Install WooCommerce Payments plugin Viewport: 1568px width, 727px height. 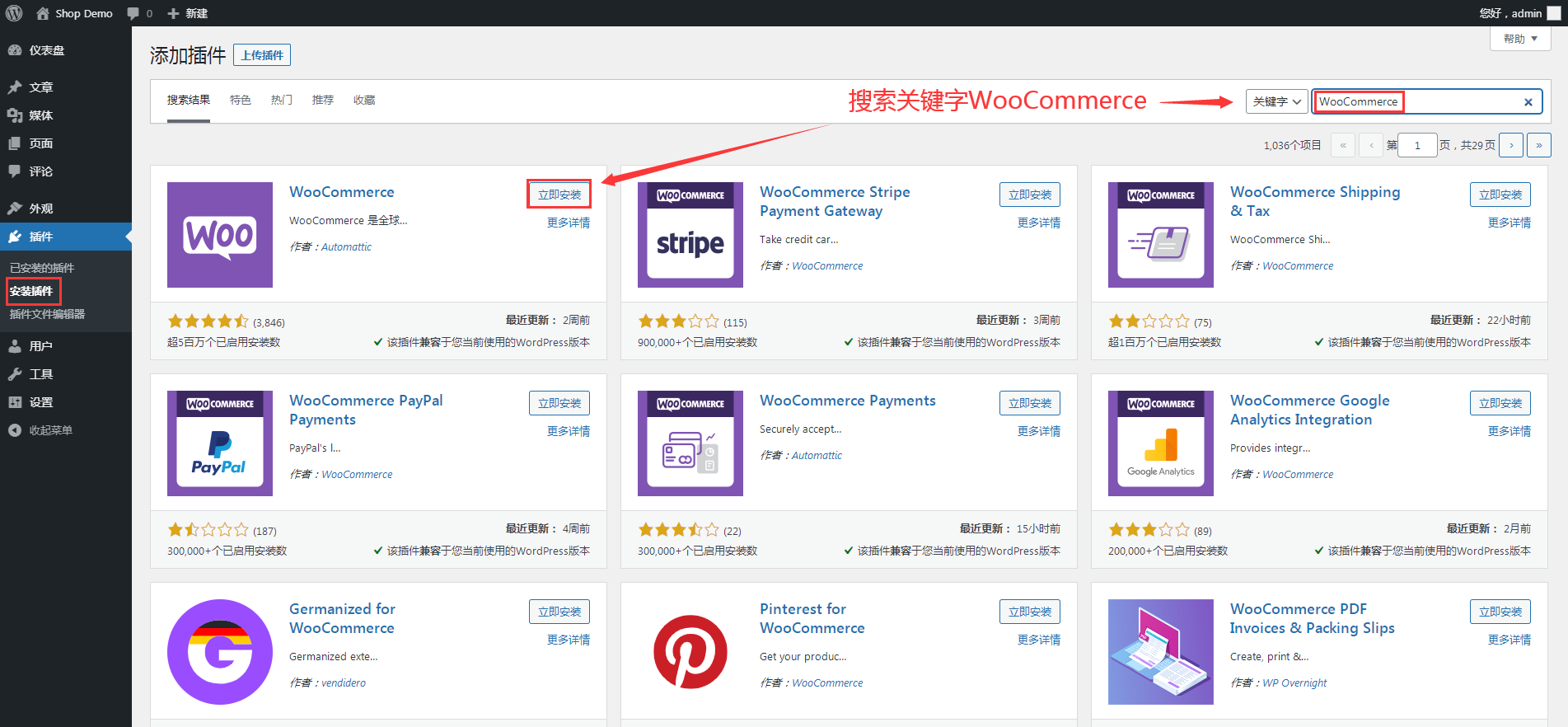[1030, 403]
